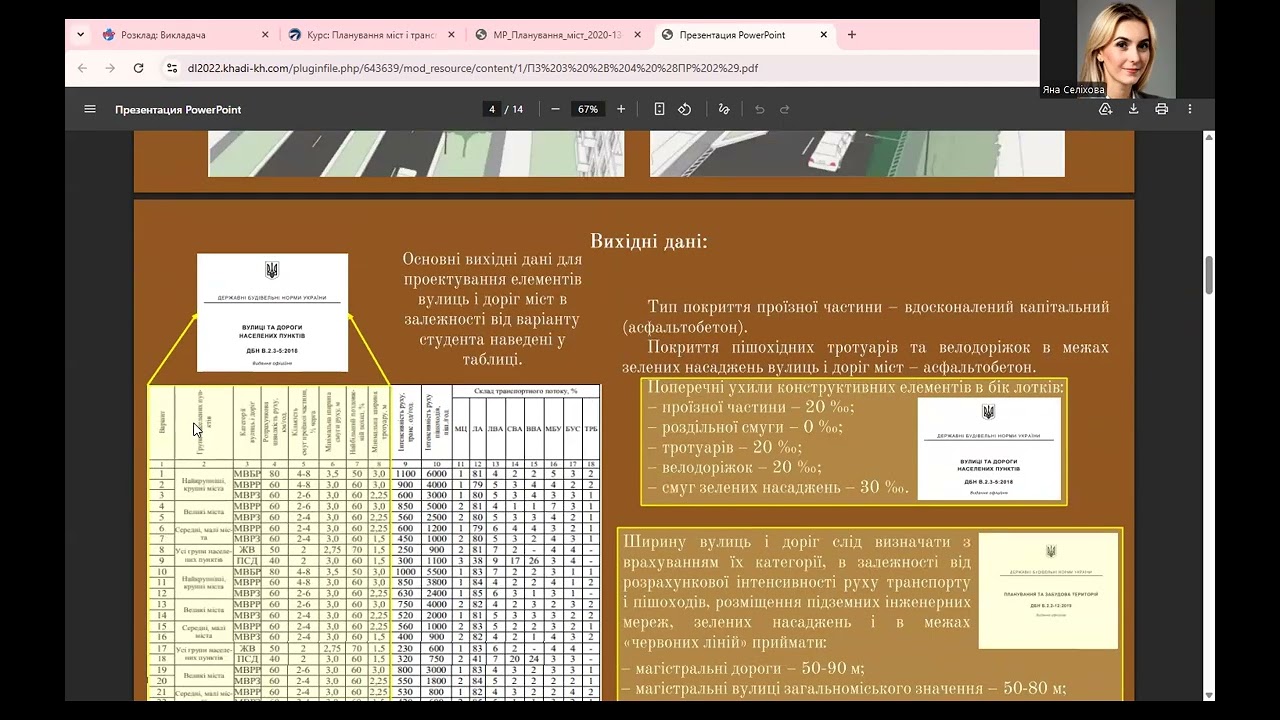Image resolution: width=1280 pixels, height=720 pixels.
Task: Click the PDF vertical scrollbar thumb
Action: [x=1209, y=275]
